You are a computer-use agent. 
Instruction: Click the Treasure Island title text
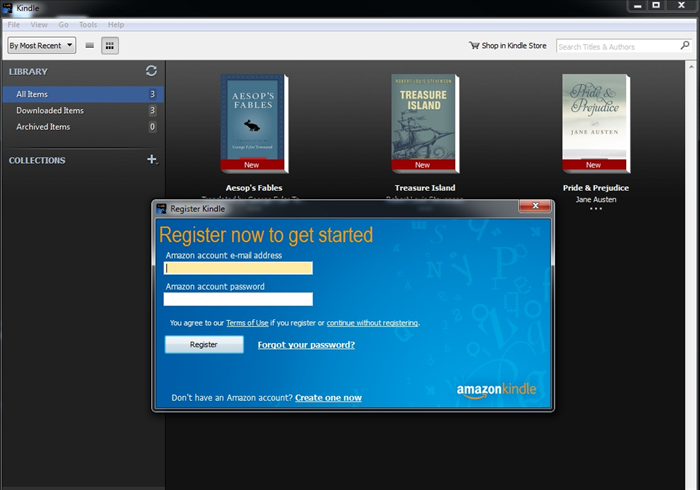[425, 188]
